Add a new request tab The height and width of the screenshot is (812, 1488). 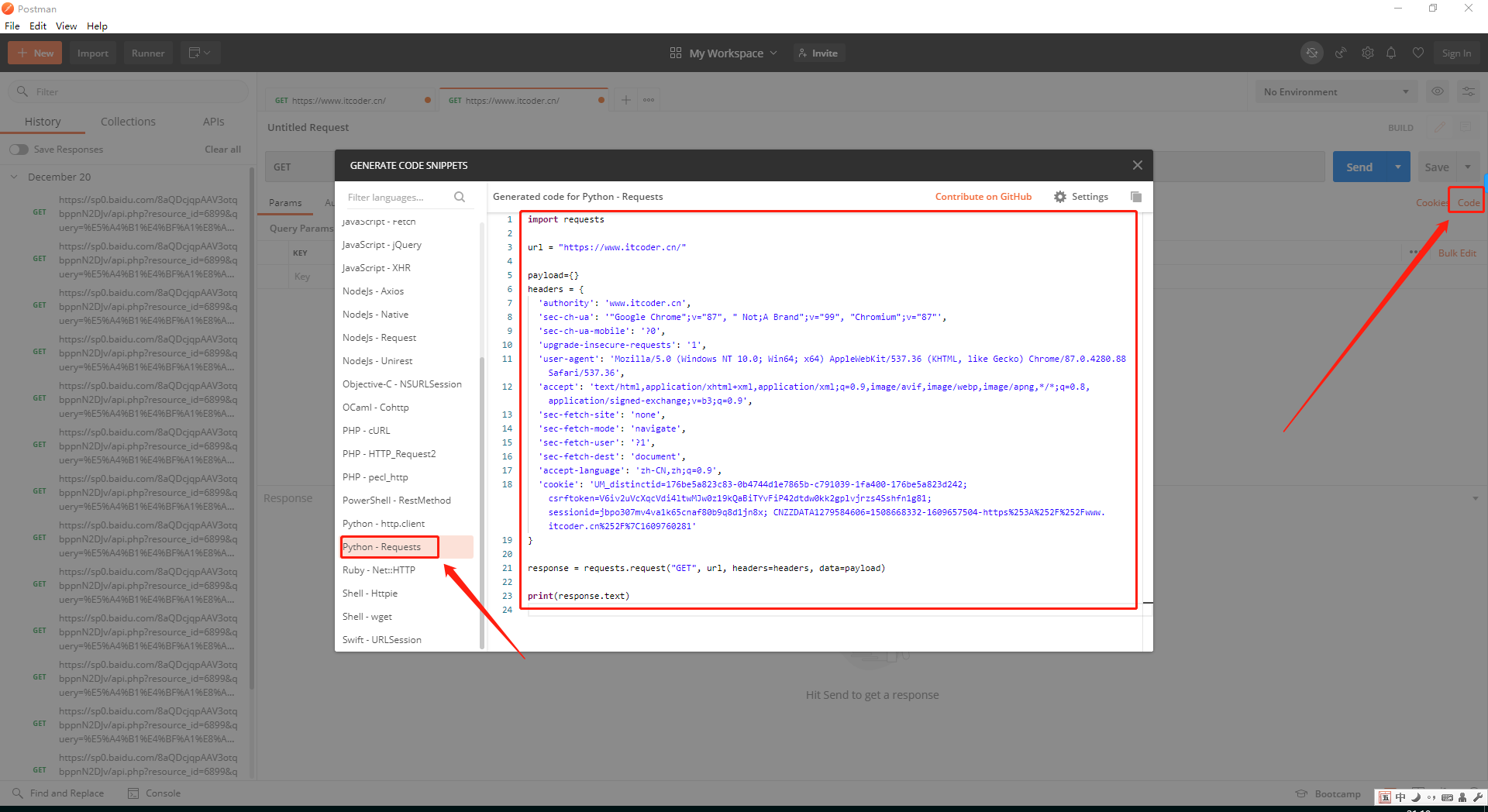click(626, 100)
